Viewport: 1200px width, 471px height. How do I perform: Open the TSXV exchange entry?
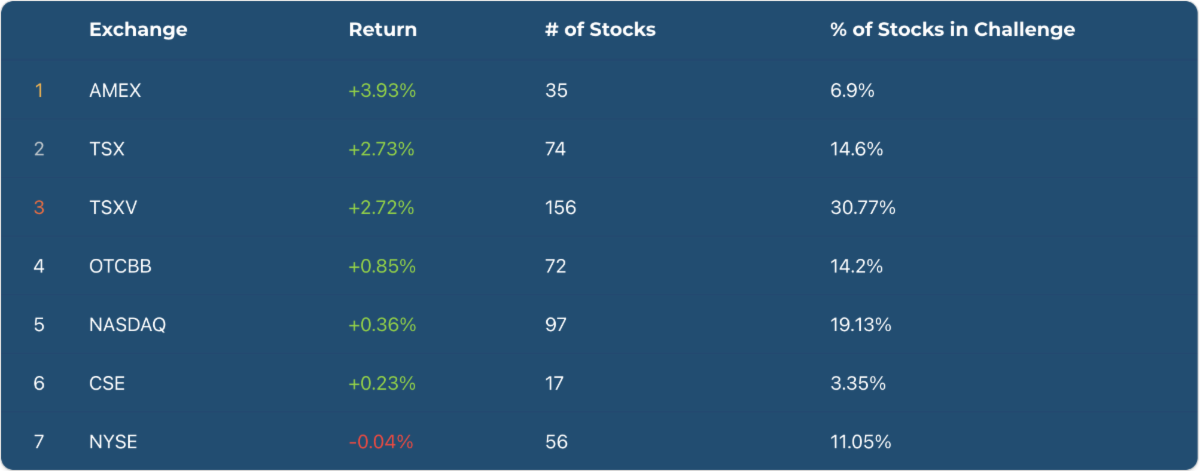(111, 208)
